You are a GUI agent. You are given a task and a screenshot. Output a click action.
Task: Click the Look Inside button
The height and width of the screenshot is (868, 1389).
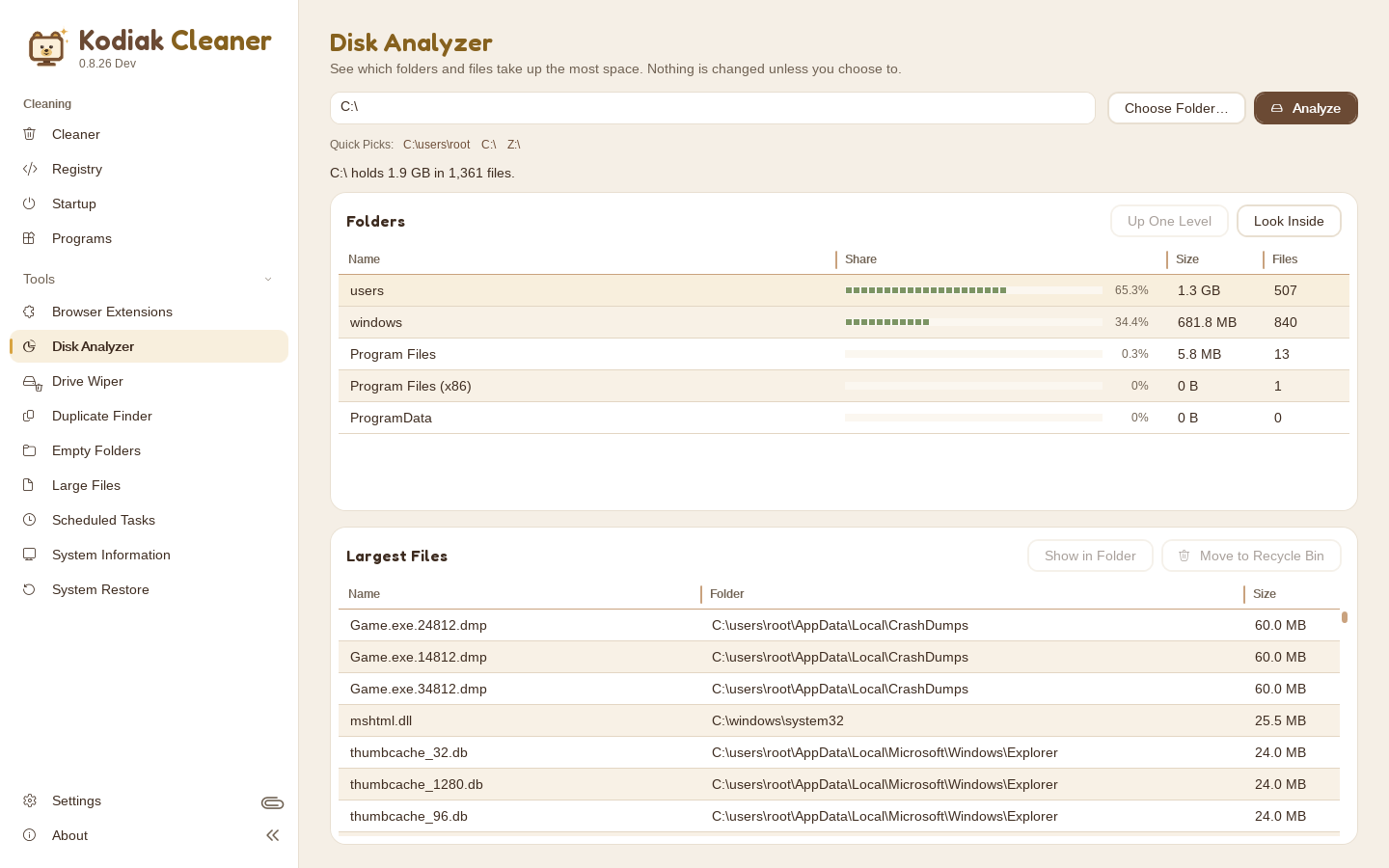pyautogui.click(x=1289, y=221)
